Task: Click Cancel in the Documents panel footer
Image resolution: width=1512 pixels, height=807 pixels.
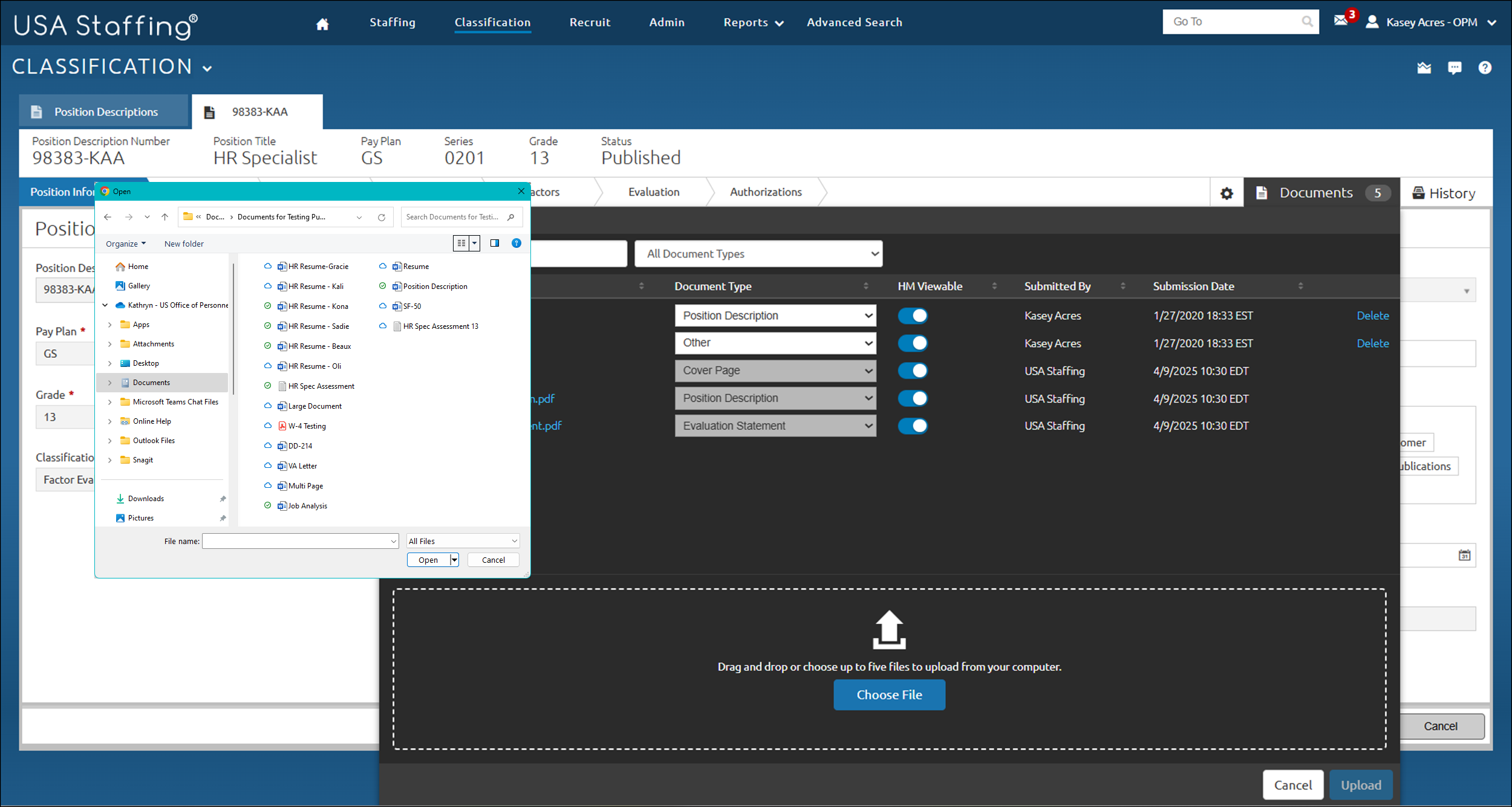Action: (x=1293, y=785)
